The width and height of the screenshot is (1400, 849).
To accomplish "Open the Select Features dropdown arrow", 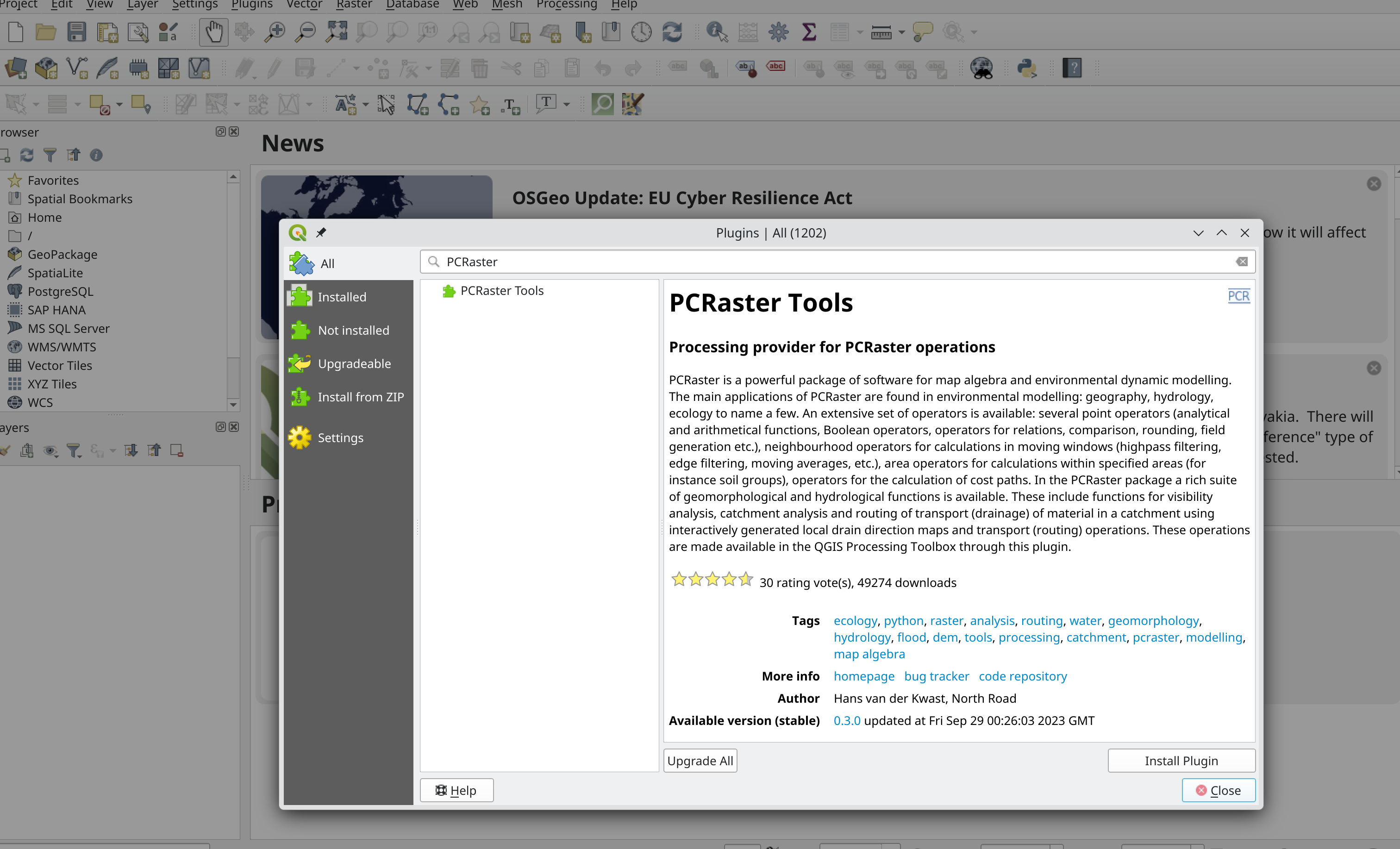I will (x=36, y=105).
